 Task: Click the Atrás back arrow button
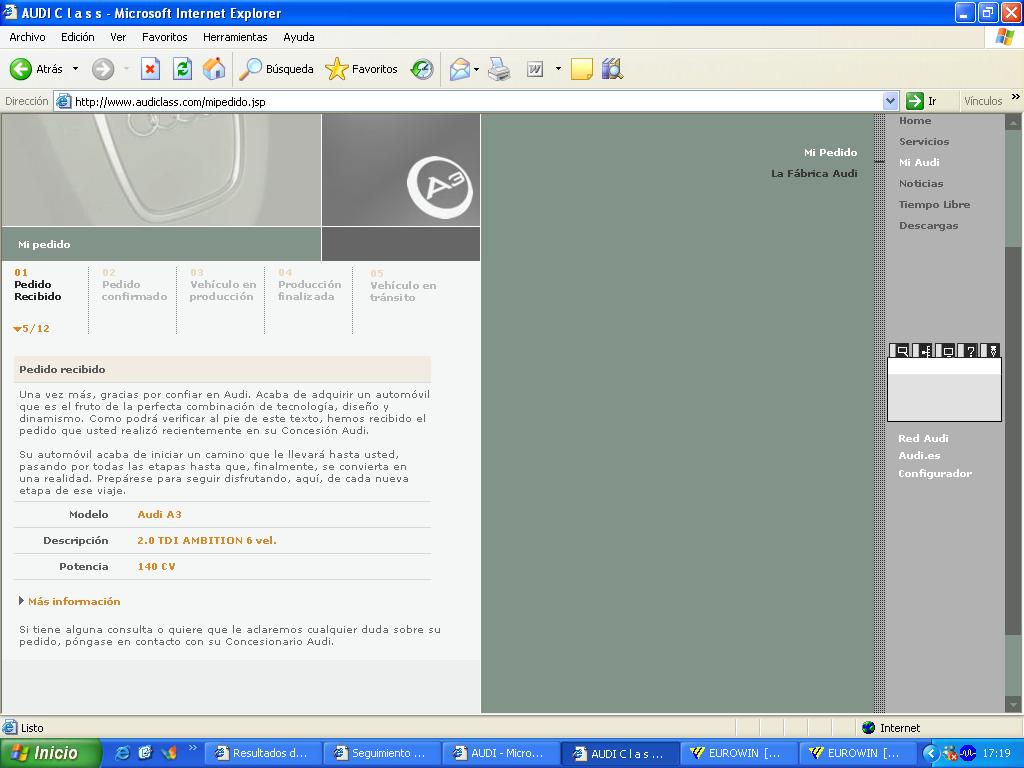tap(36, 69)
